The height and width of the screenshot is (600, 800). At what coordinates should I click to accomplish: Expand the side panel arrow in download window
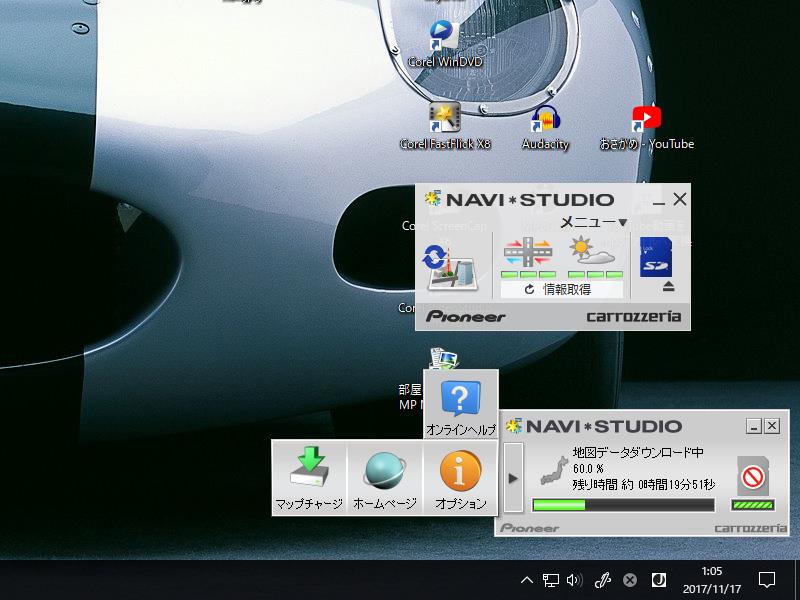[513, 478]
